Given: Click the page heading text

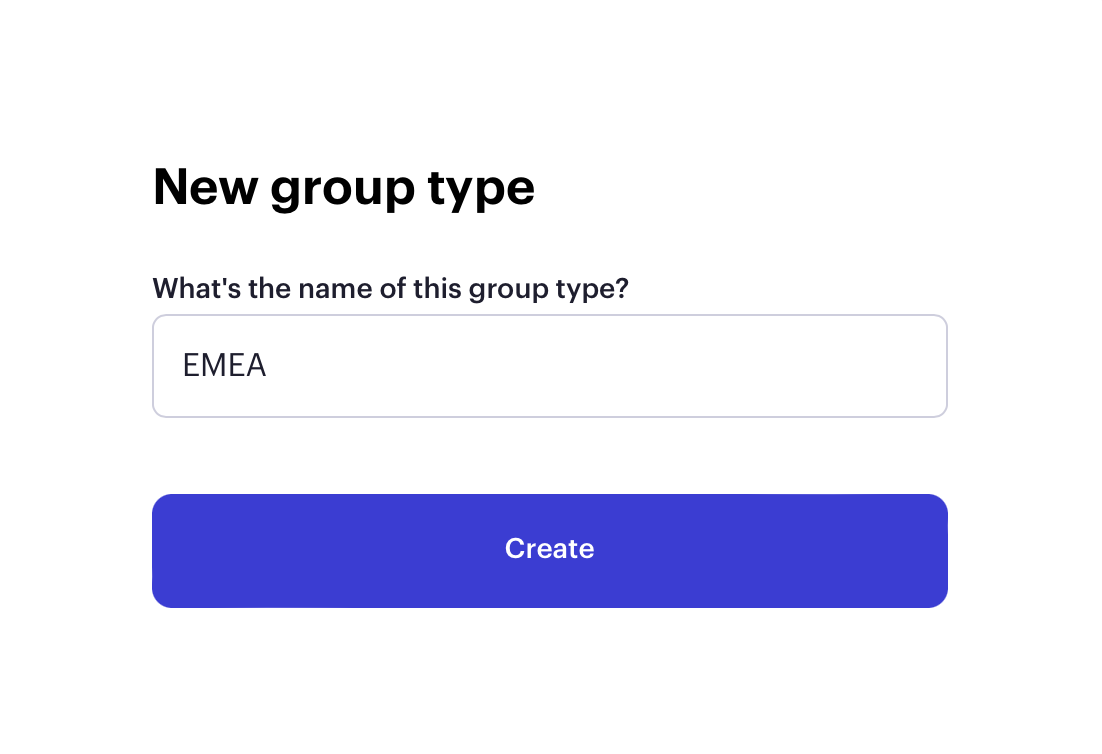Looking at the screenshot, I should 344,188.
